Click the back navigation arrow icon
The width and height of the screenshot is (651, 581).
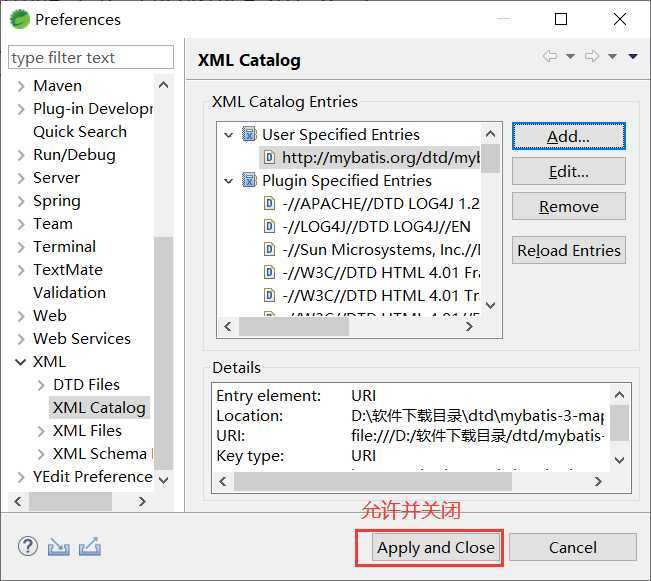coord(550,57)
